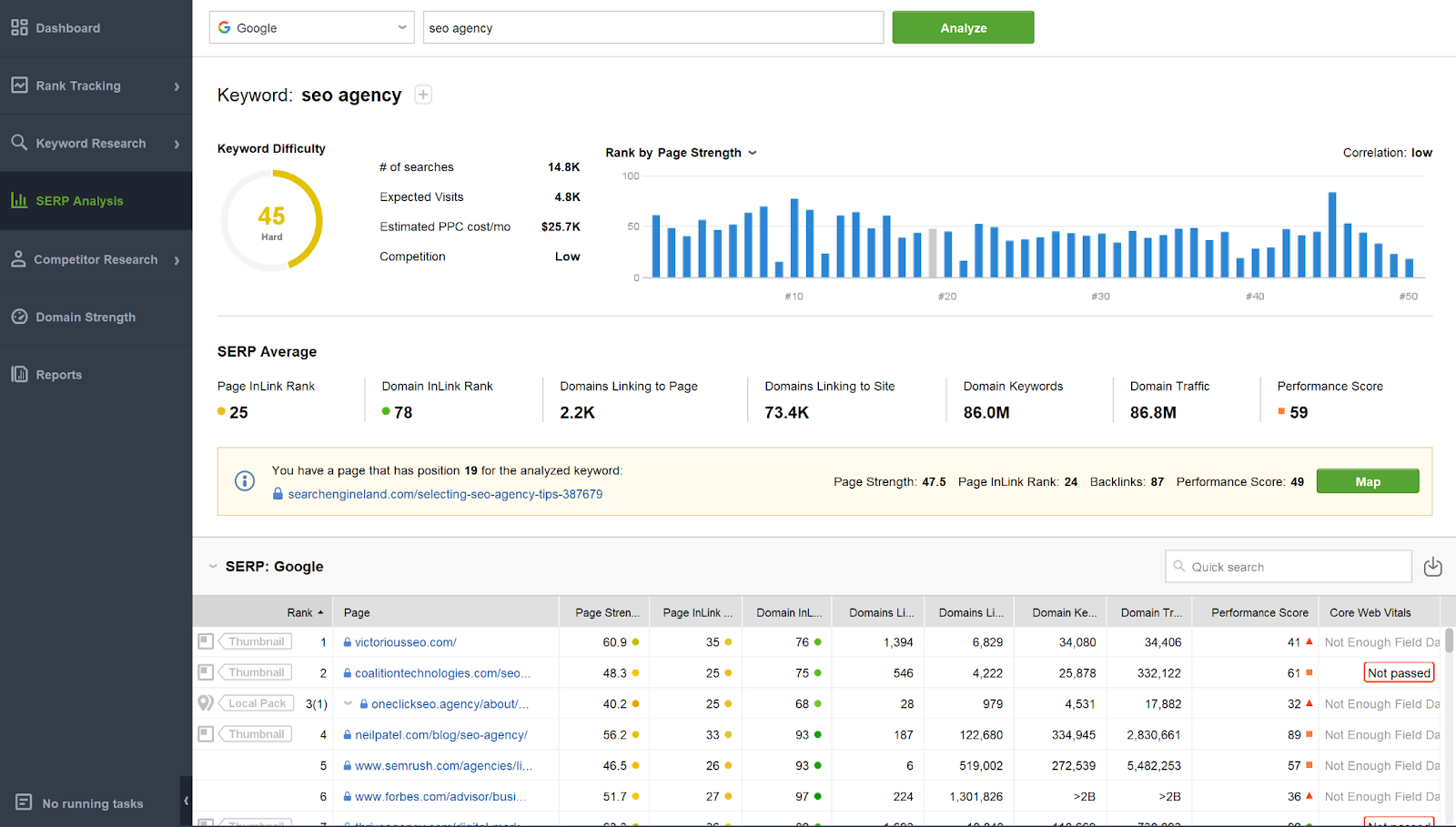1456x827 pixels.
Task: Click the green Analyze button
Action: point(963,27)
